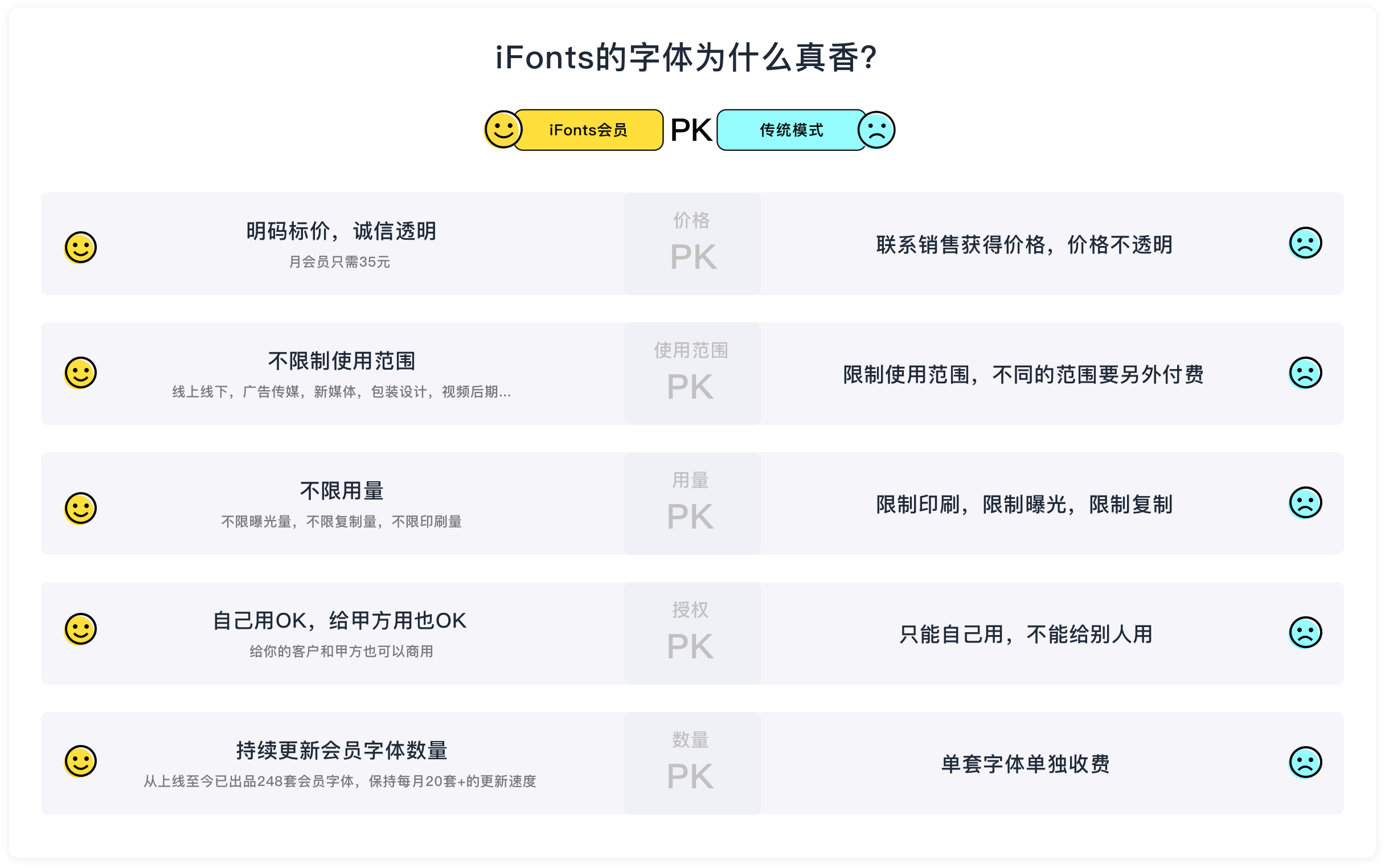Image resolution: width=1385 pixels, height=868 pixels.
Task: Click the sad face in the 限制使用范围 row
Action: 1305,372
